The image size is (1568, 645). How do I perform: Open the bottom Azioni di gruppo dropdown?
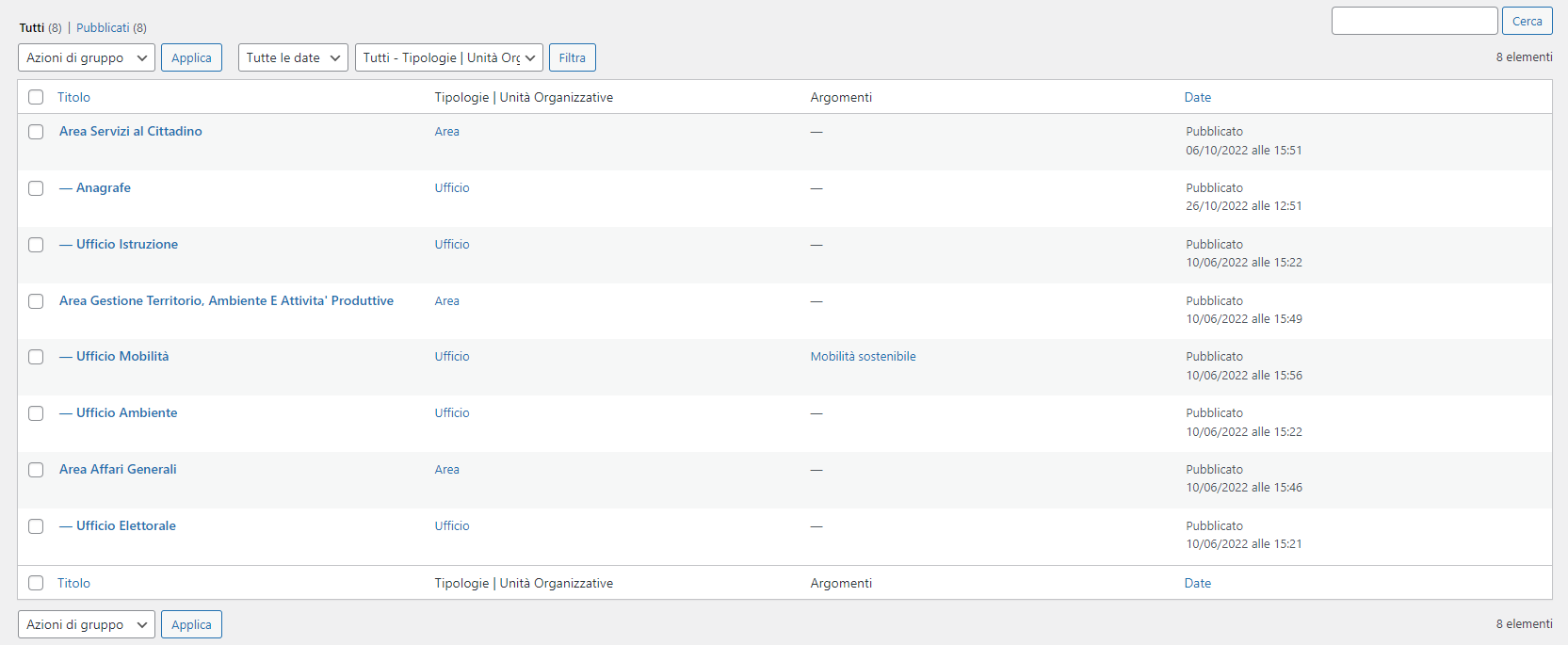tap(86, 624)
